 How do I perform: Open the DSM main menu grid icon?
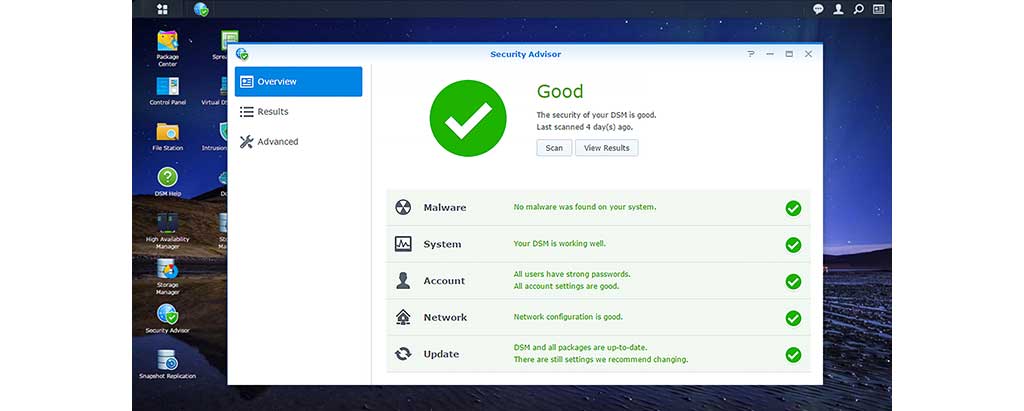(163, 9)
